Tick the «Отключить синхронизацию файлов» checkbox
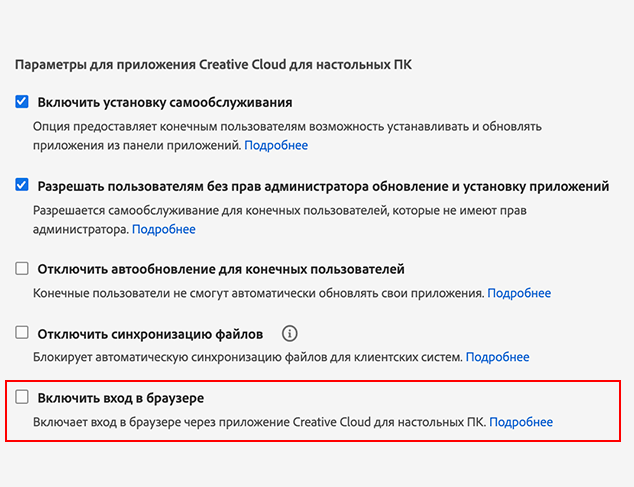The image size is (634, 487). pos(22,333)
